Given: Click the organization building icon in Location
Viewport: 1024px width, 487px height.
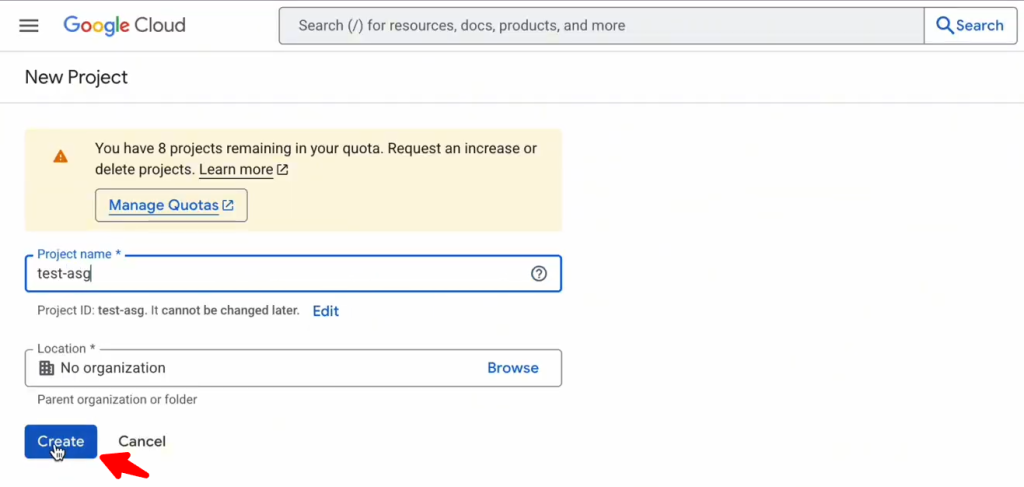Looking at the screenshot, I should pos(46,368).
